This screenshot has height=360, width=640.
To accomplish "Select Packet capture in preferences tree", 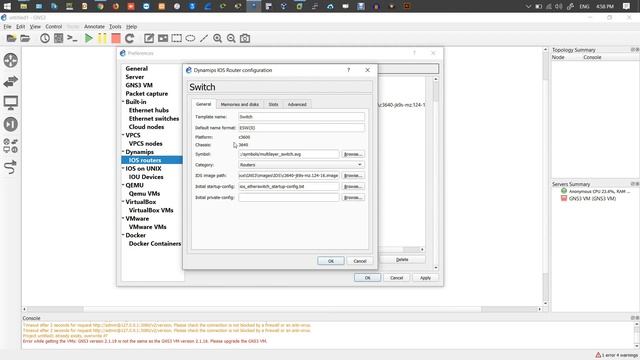I will tap(147, 93).
